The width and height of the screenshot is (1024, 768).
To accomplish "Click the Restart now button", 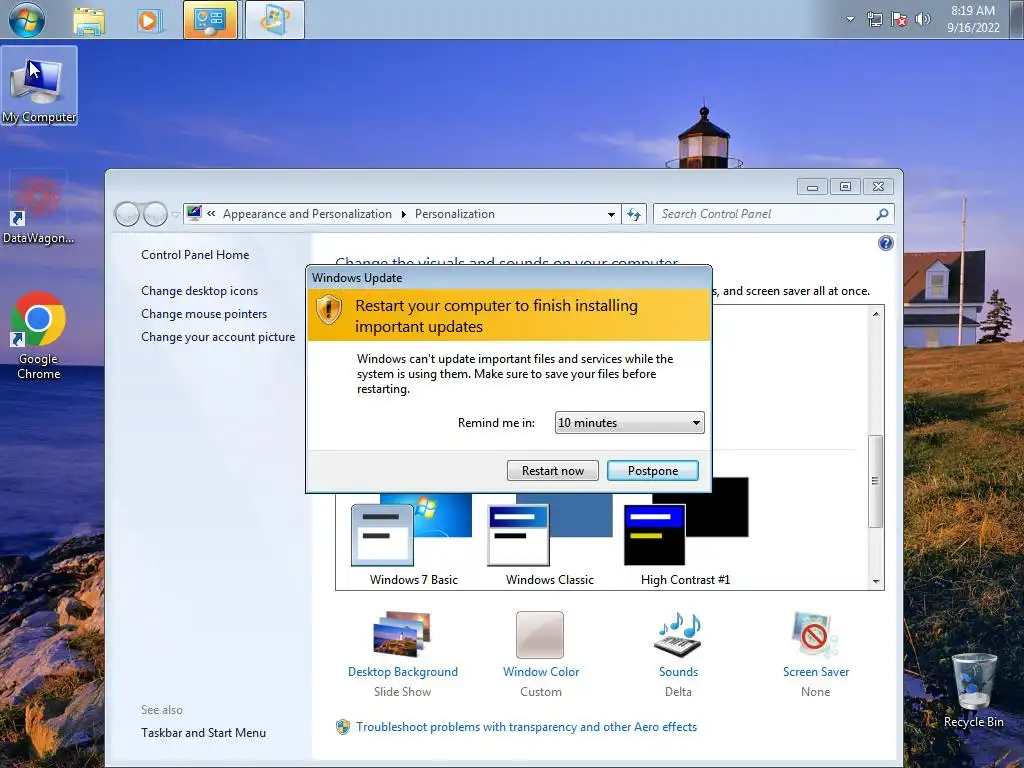I will point(552,471).
